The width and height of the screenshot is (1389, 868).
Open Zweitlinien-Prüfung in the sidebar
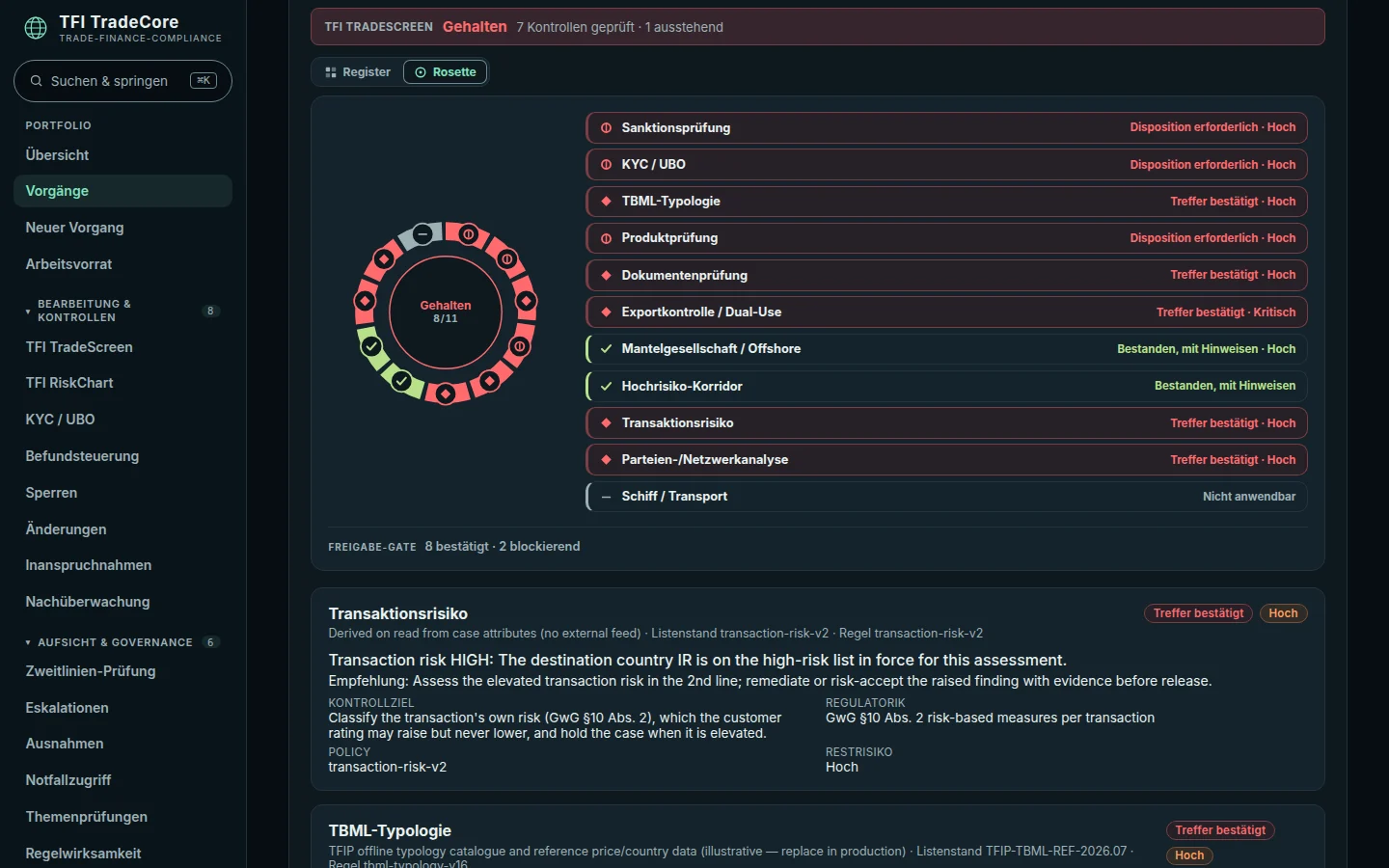click(123, 671)
